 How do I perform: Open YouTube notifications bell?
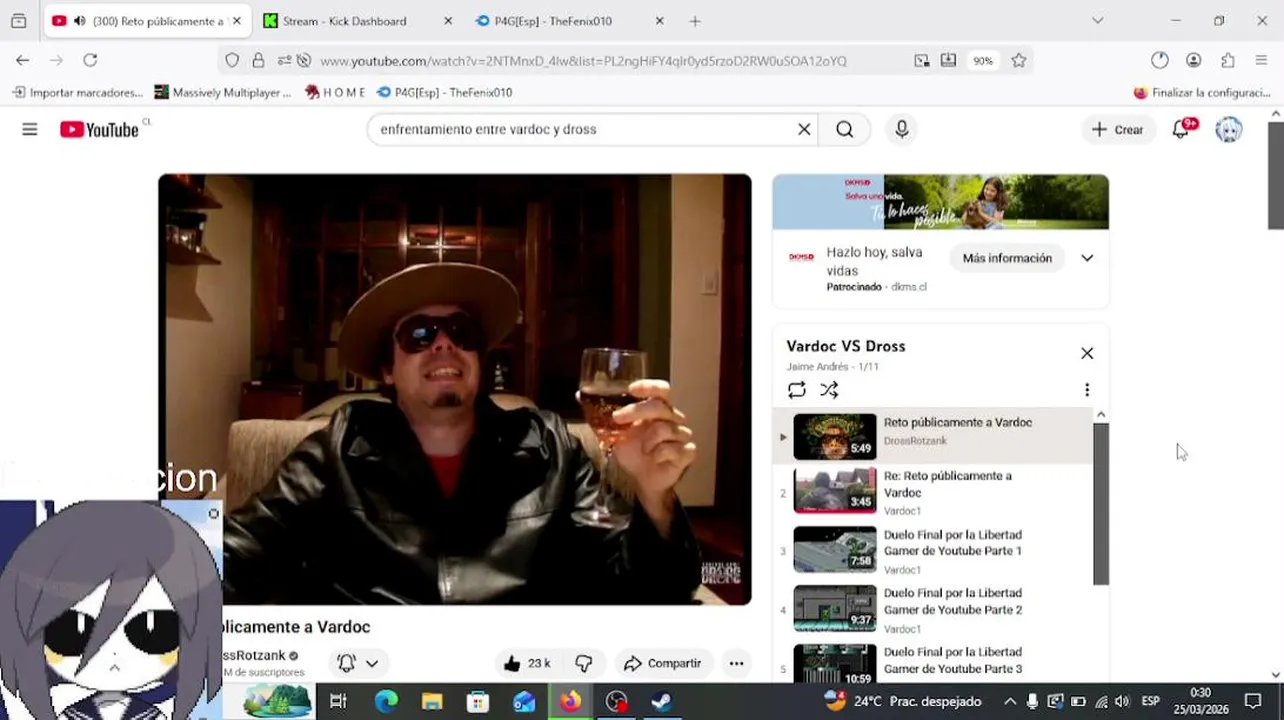pos(1183,128)
